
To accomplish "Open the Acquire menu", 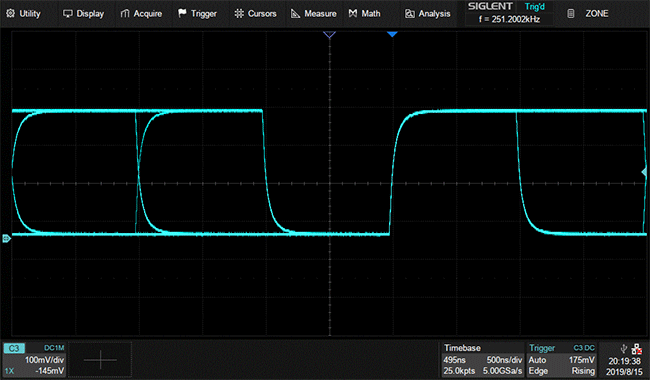I will [x=141, y=14].
